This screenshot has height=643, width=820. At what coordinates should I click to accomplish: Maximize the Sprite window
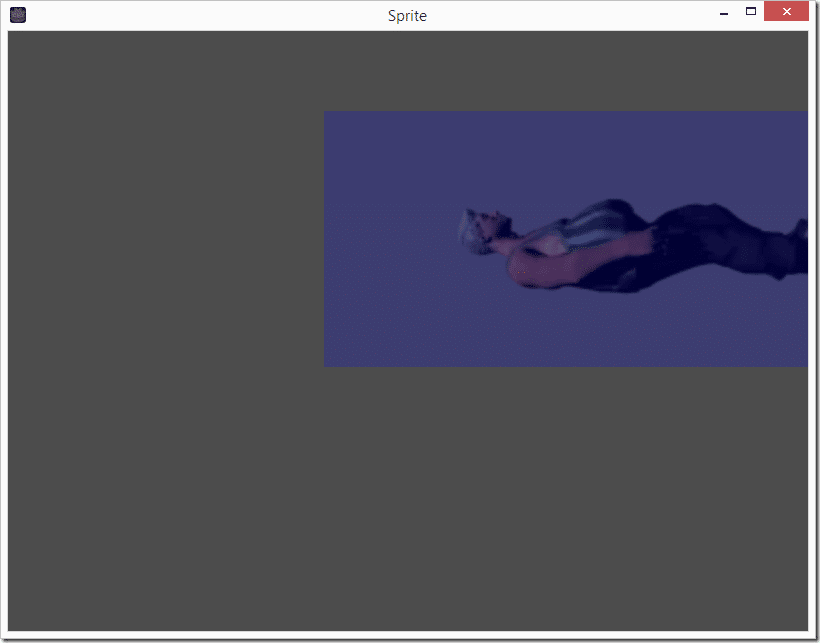click(750, 12)
